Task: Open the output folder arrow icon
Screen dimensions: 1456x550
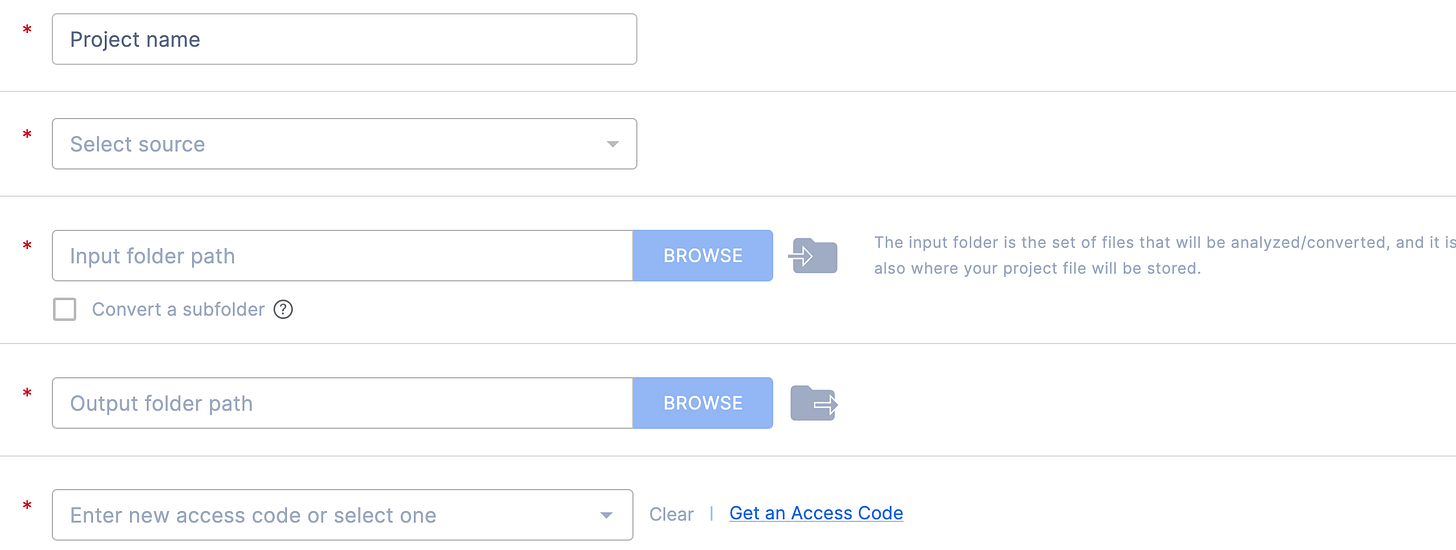Action: (814, 403)
